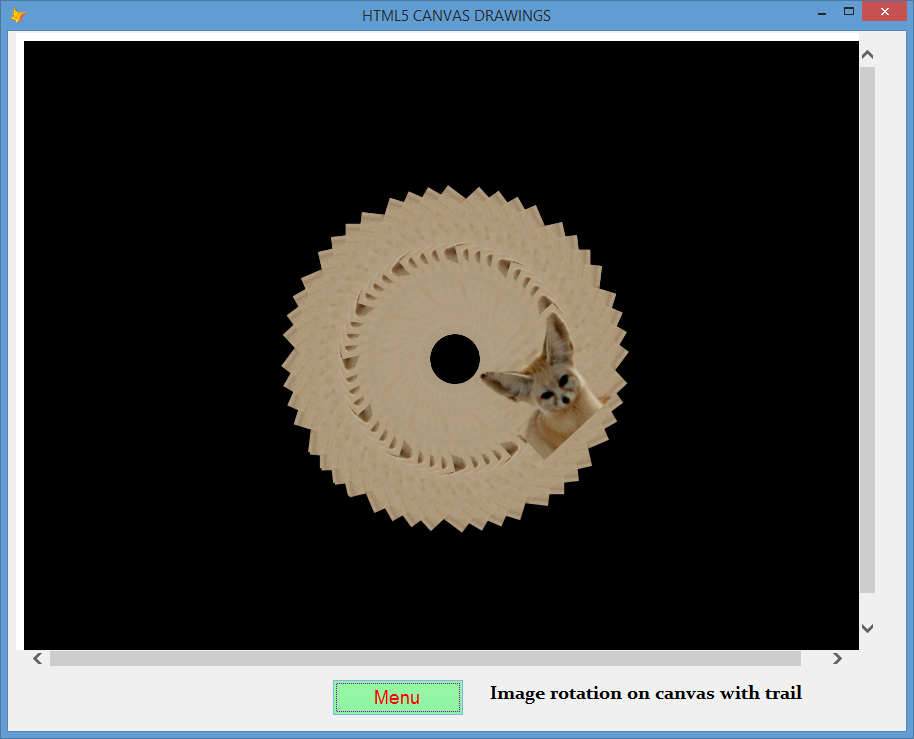
Task: Click the center black hole of the spiral trail
Action: tap(456, 359)
